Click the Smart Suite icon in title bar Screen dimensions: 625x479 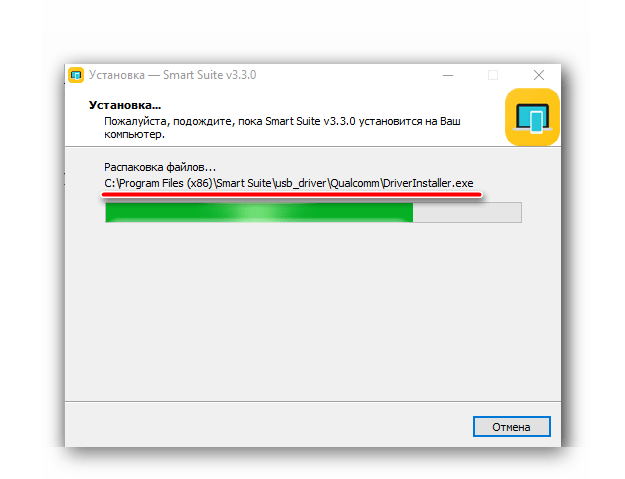[76, 75]
